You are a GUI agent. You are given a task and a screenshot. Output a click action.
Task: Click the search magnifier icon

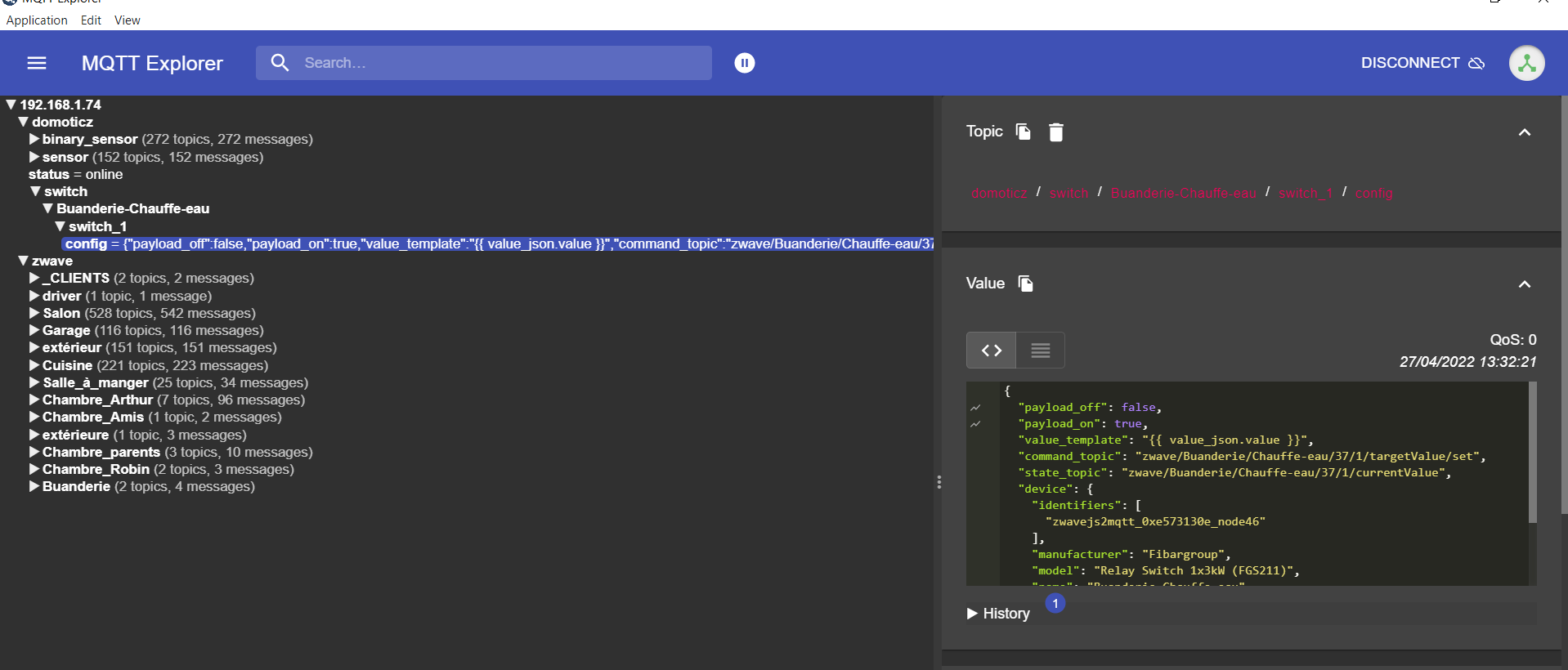pyautogui.click(x=280, y=63)
